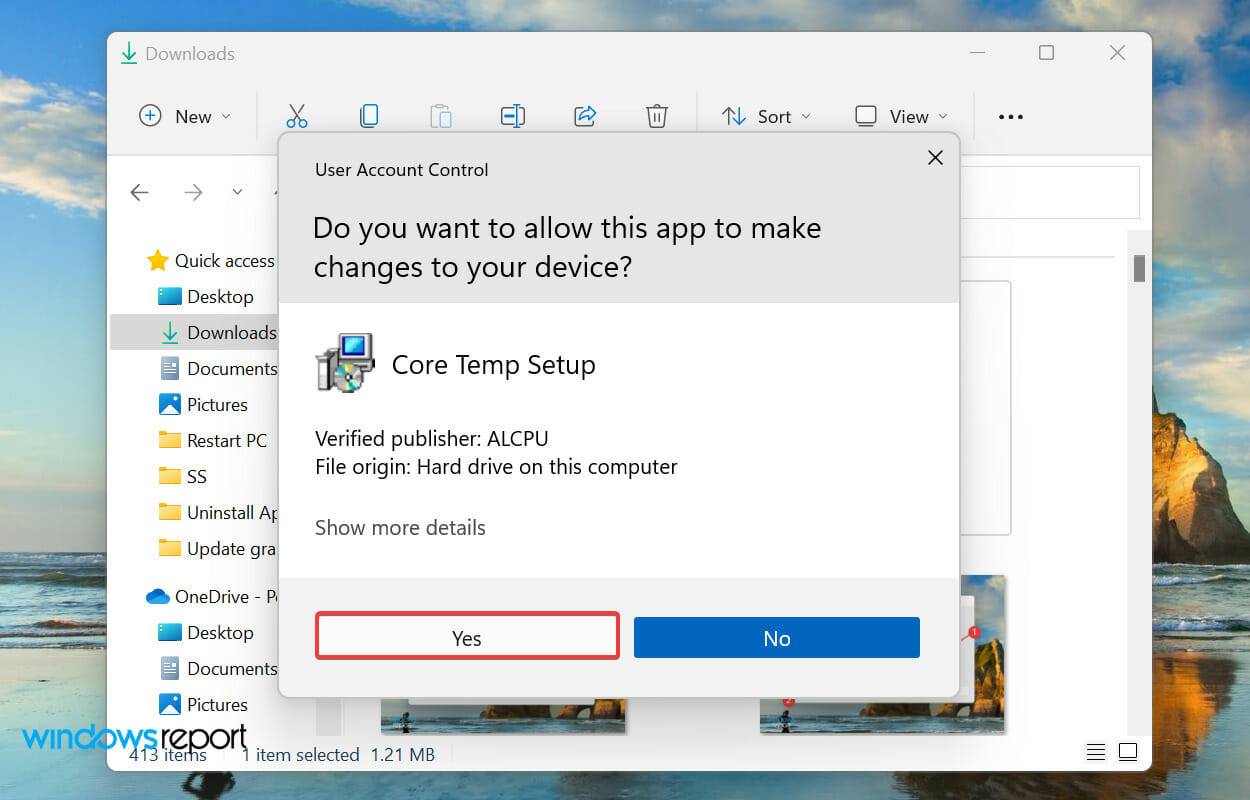
Task: Cut the selected file using the scissors icon
Action: tap(297, 116)
